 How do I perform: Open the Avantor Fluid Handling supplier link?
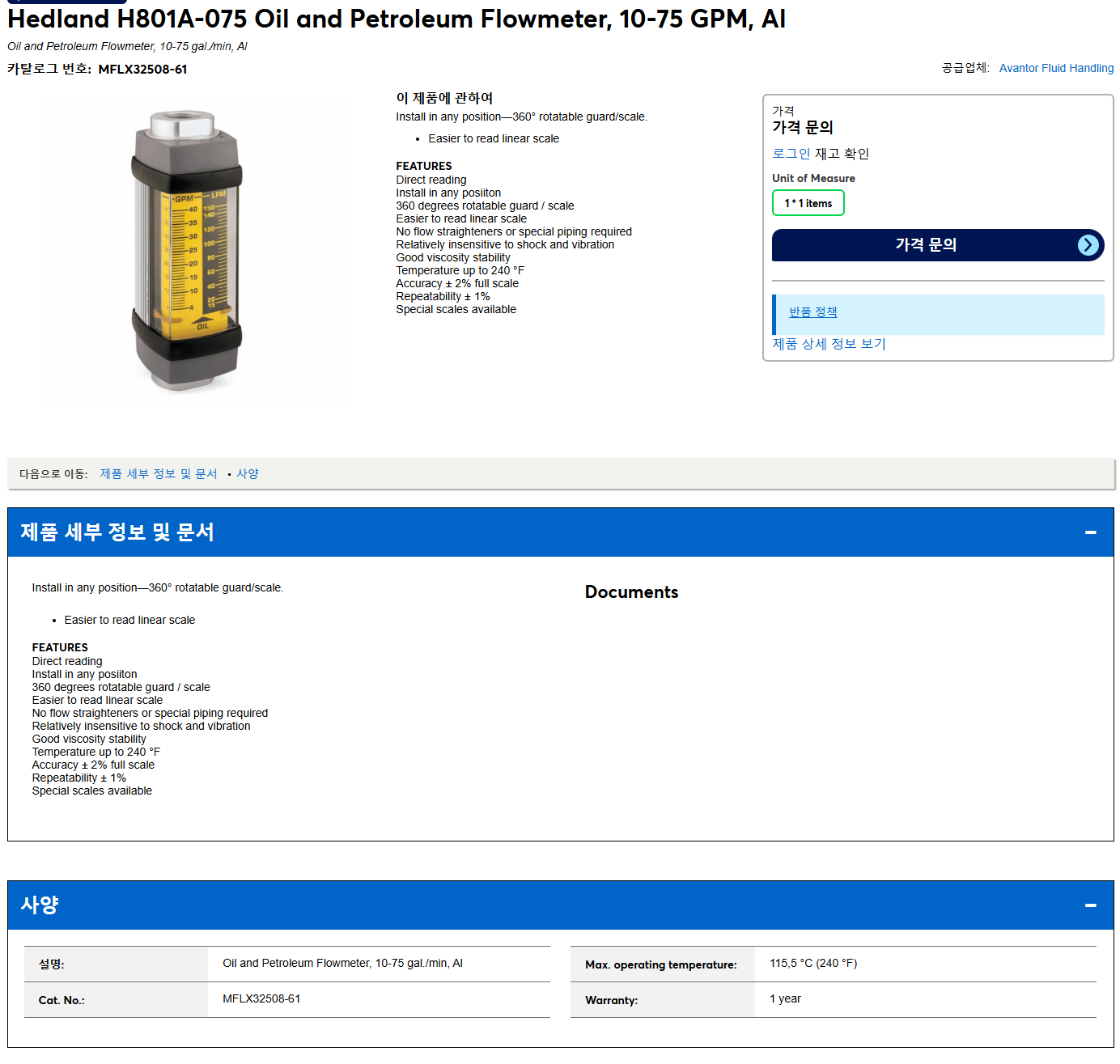click(1056, 68)
